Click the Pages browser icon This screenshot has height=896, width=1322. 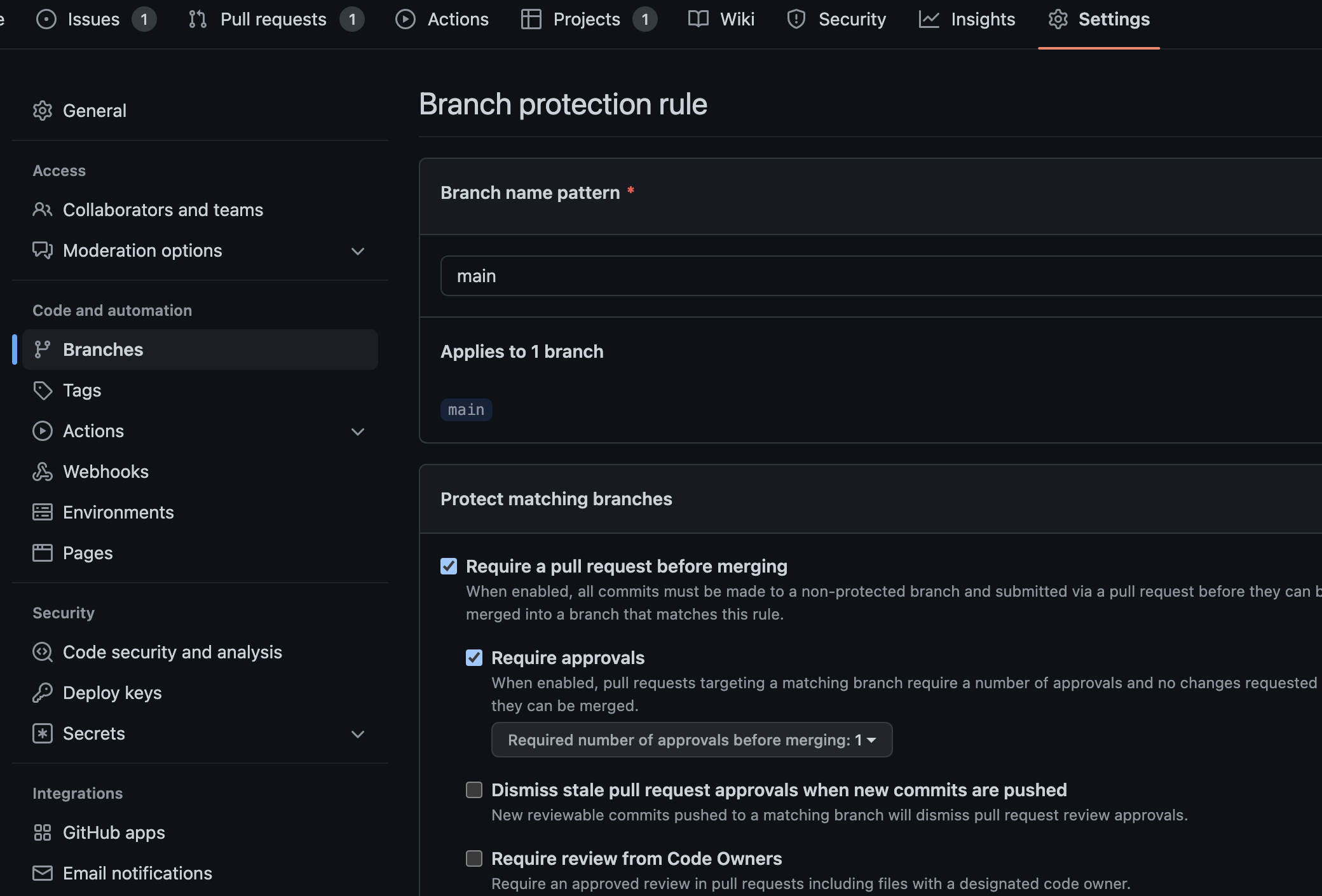tap(43, 553)
